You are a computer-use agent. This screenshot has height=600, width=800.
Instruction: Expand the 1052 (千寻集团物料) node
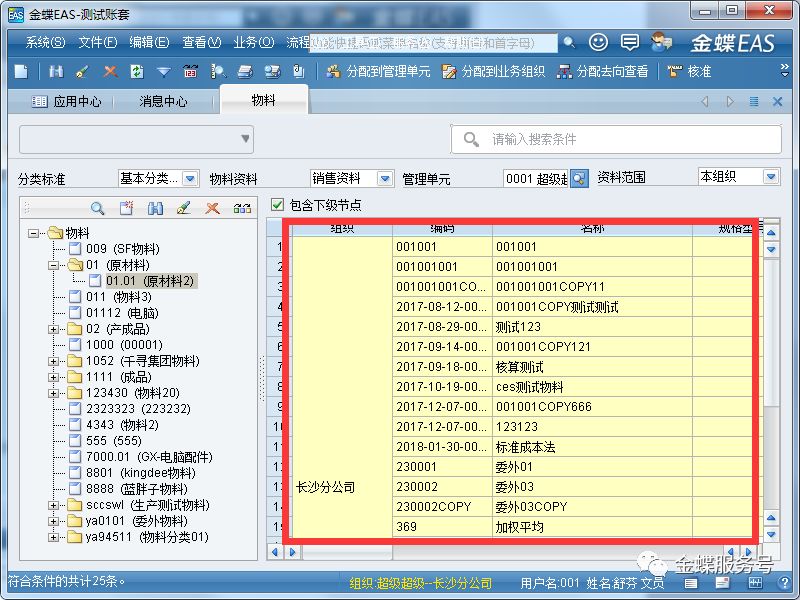[53, 361]
